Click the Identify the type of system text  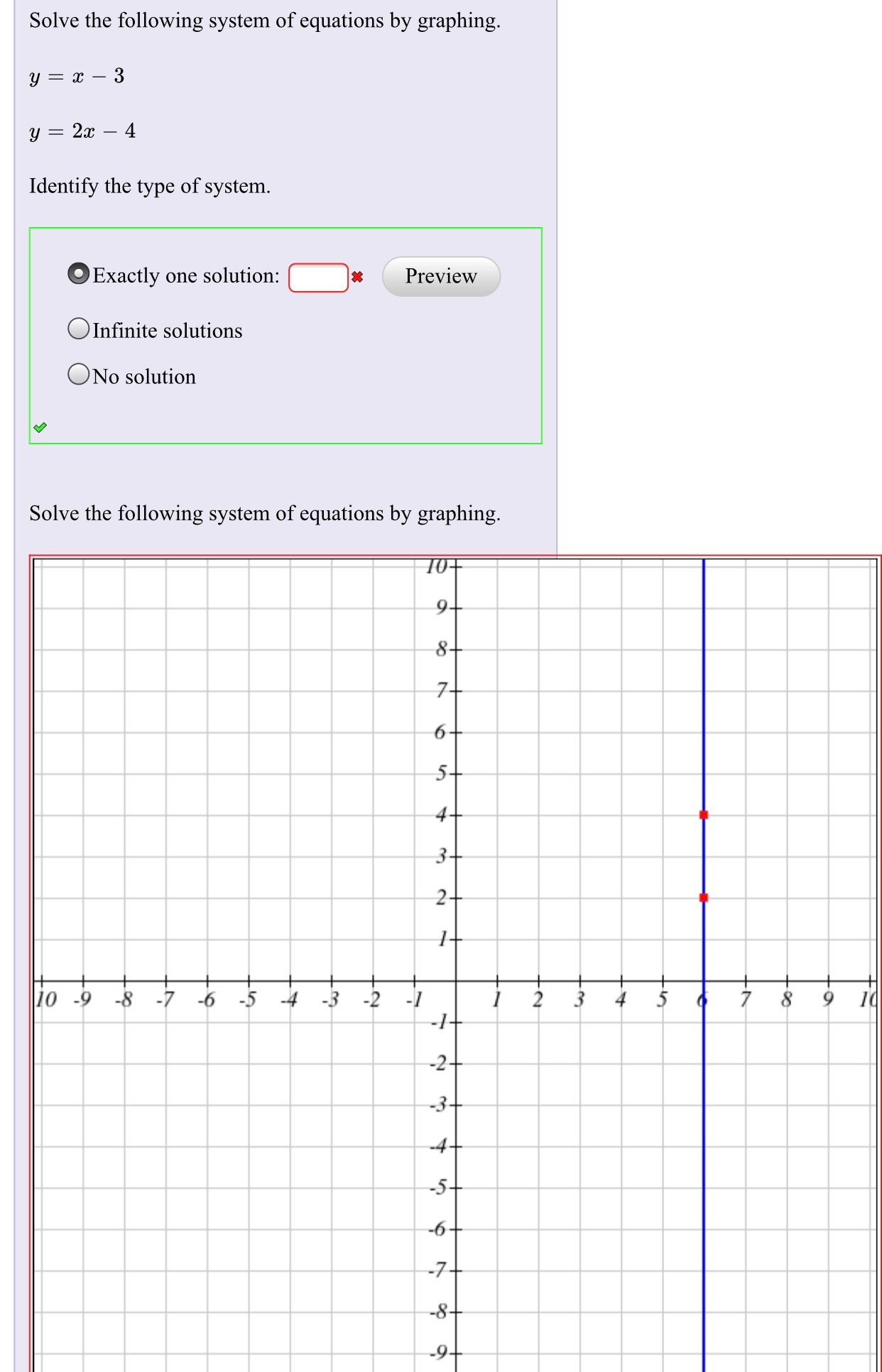click(149, 187)
